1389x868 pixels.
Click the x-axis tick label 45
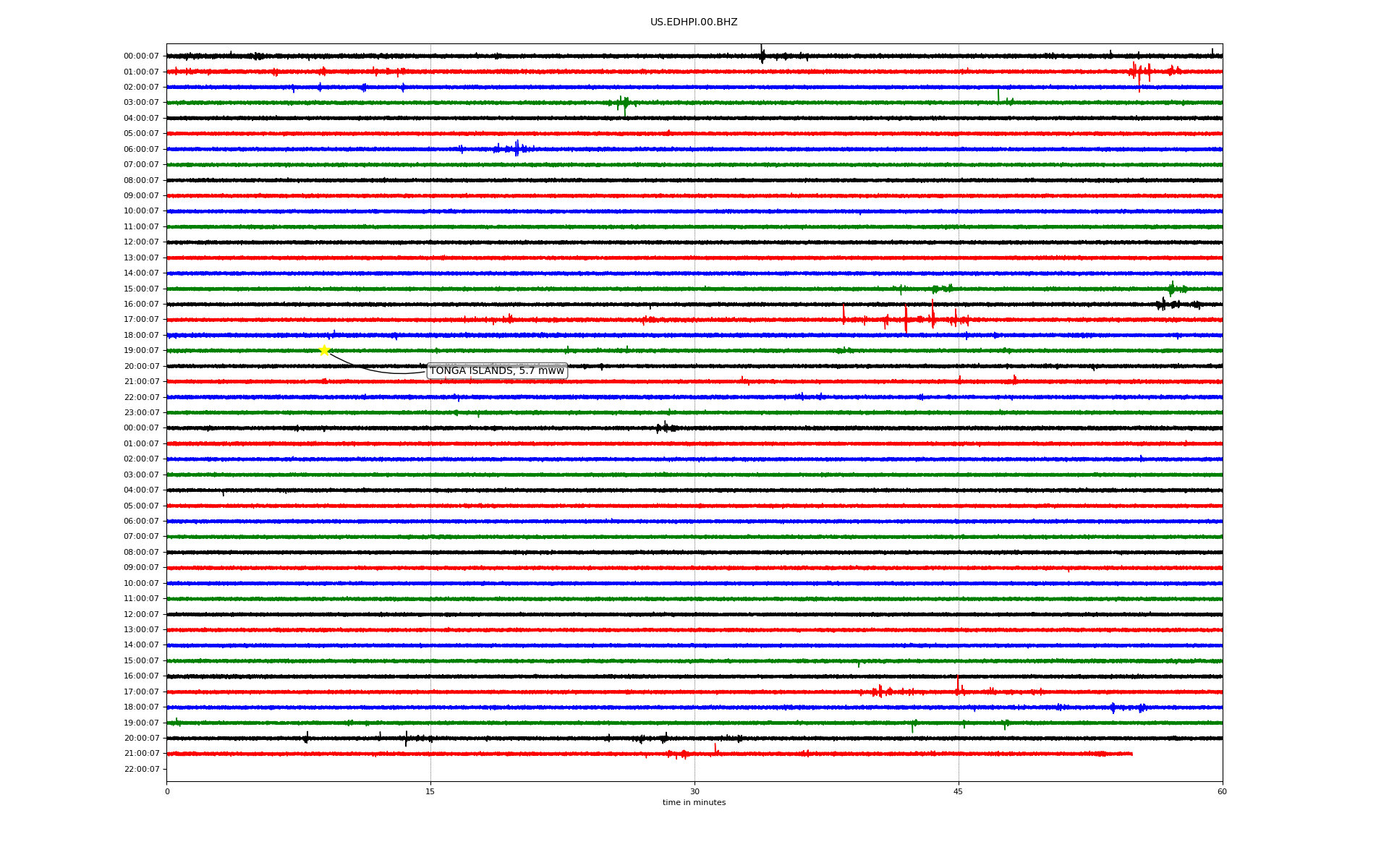click(958, 791)
